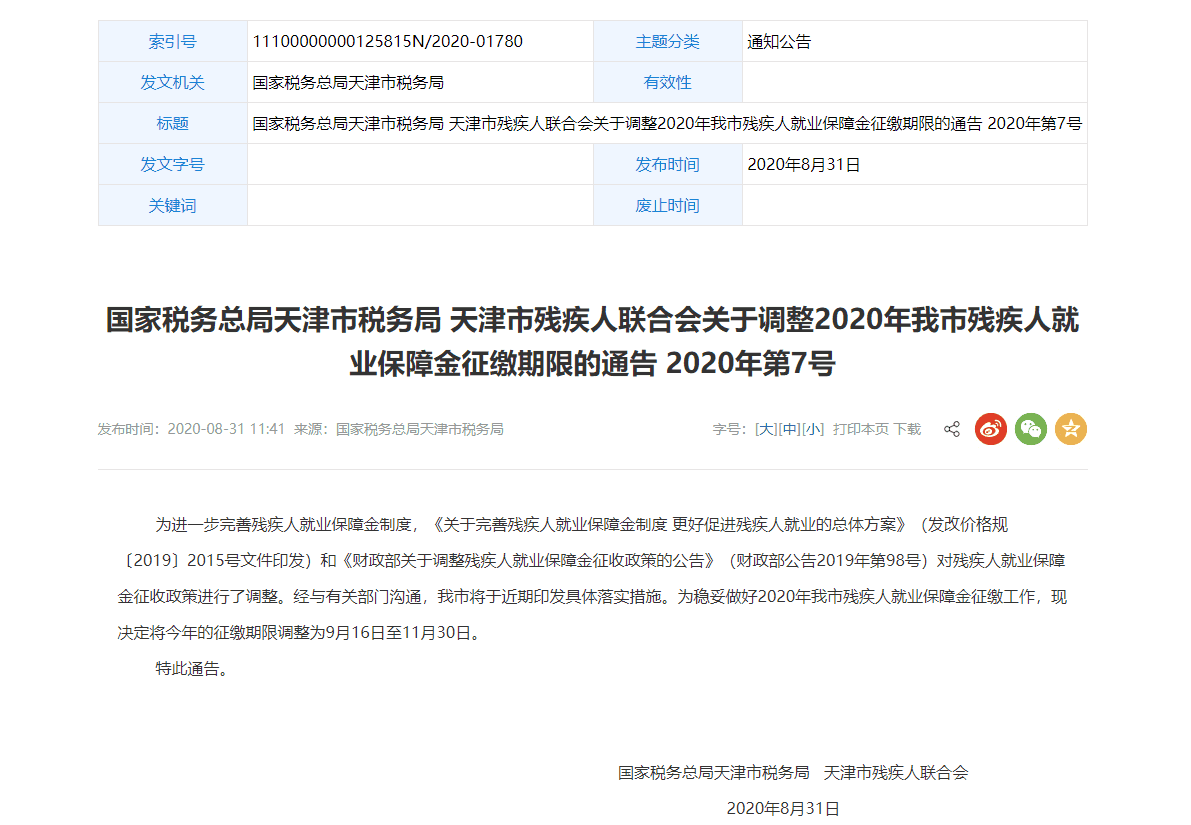Click the 索引号 label cell
This screenshot has width=1191, height=825.
172,42
